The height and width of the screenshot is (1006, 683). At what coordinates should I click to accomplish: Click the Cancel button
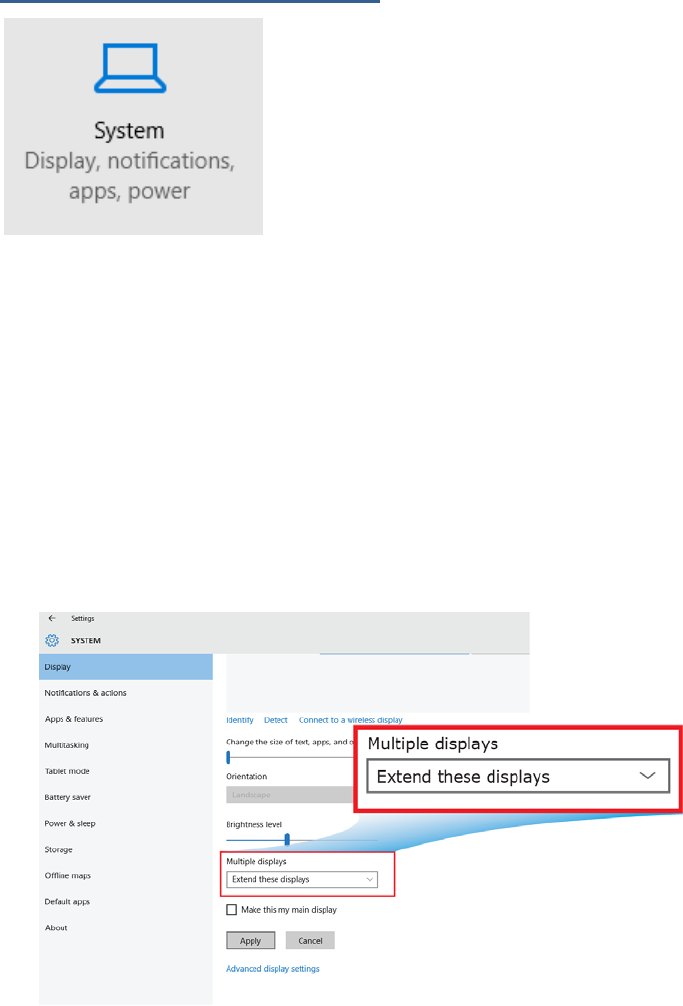click(x=310, y=941)
